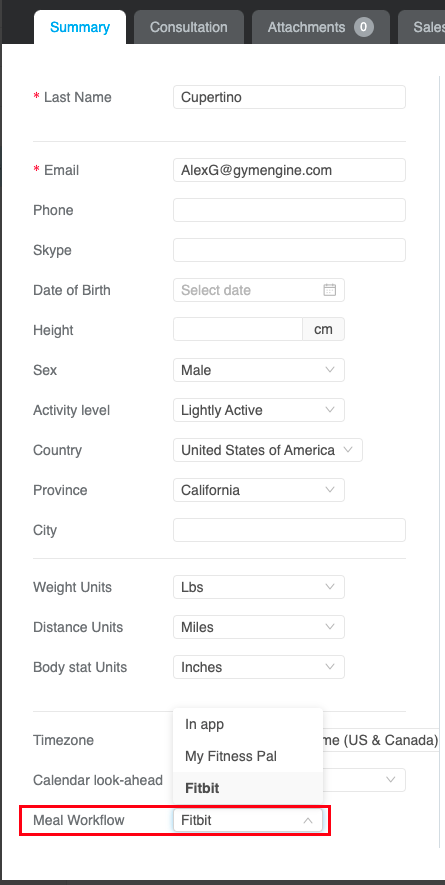The image size is (445, 885).
Task: Open the Activity level dropdown
Action: pyautogui.click(x=259, y=410)
